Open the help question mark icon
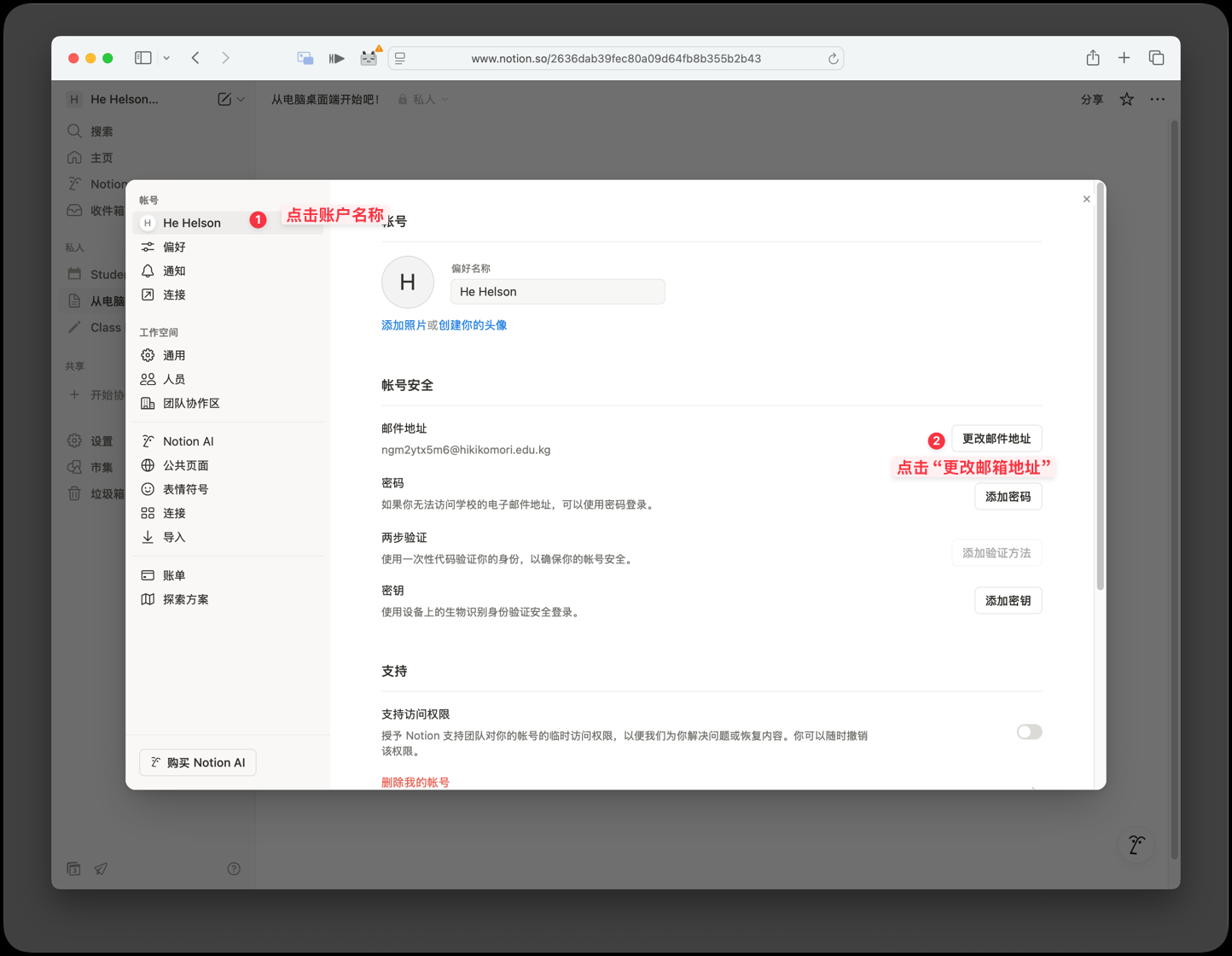This screenshot has width=1232, height=956. (234, 869)
